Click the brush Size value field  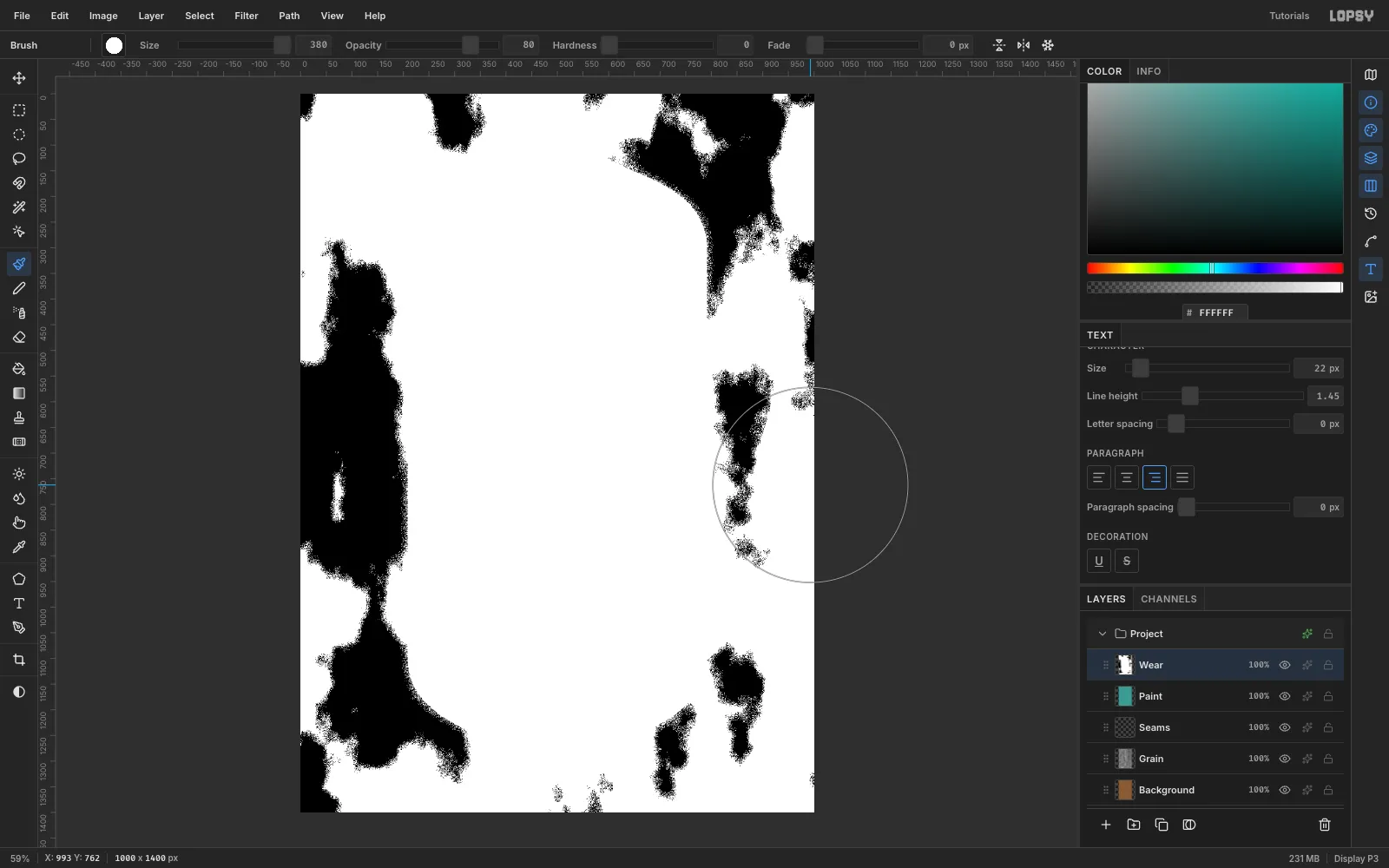click(313, 45)
